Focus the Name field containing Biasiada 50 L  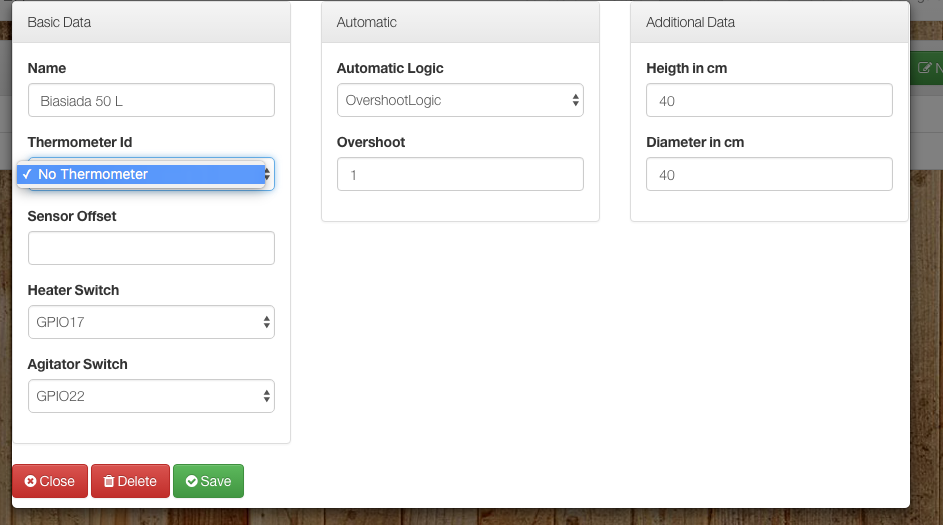(151, 100)
